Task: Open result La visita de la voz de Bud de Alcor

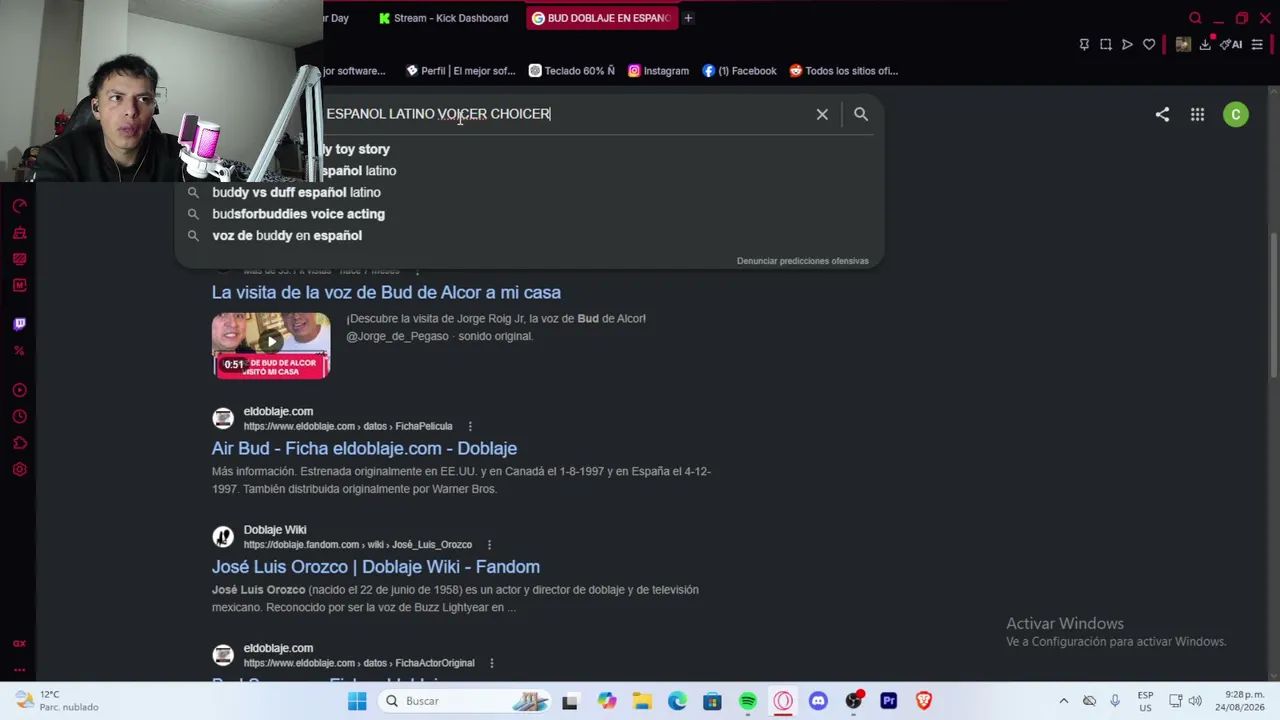Action: point(386,292)
